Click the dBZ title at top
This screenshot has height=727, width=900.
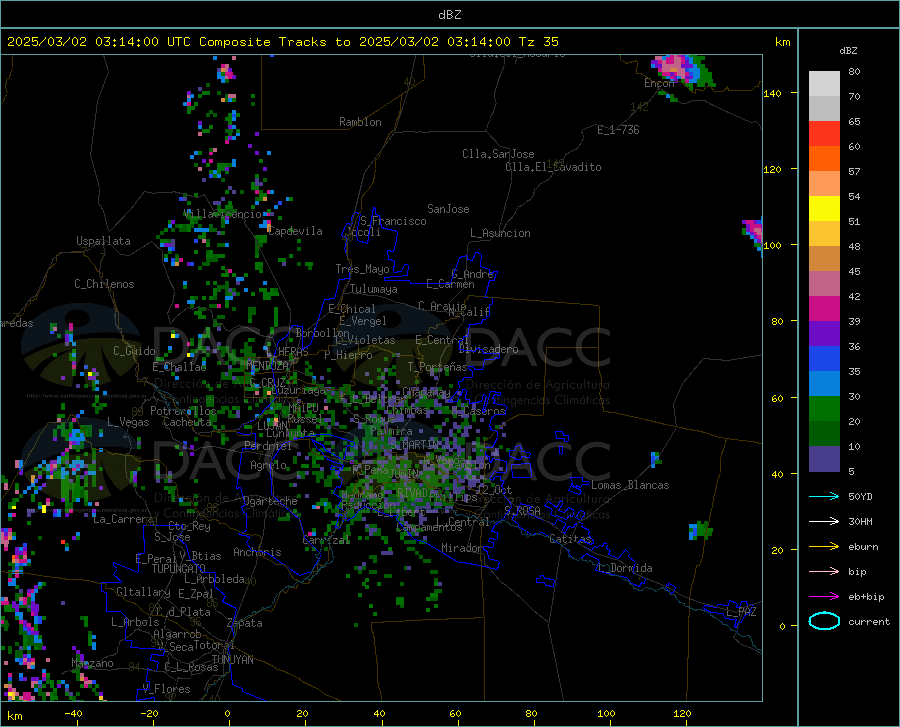tap(449, 15)
